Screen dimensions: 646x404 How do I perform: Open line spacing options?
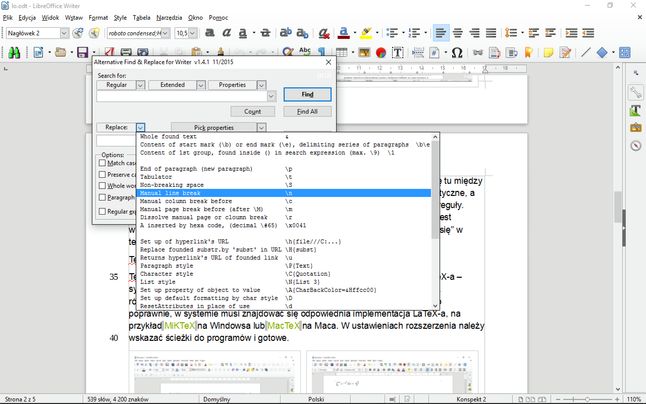(511, 33)
